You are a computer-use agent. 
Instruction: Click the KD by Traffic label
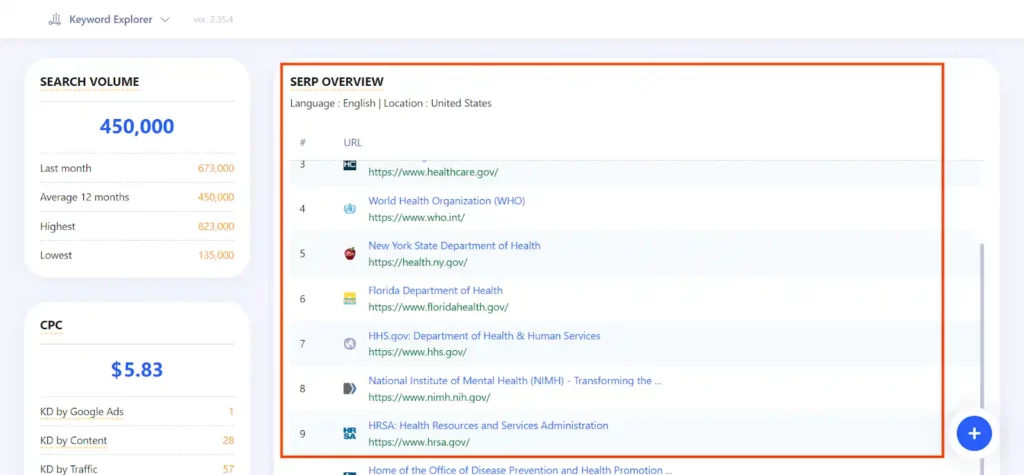[69, 468]
